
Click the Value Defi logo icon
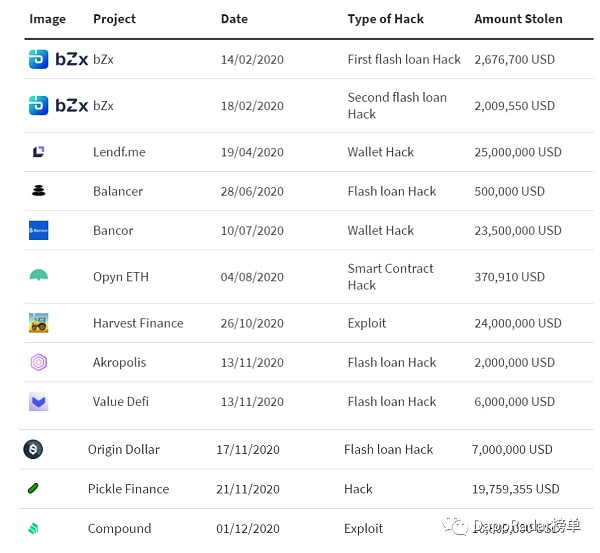coord(39,402)
